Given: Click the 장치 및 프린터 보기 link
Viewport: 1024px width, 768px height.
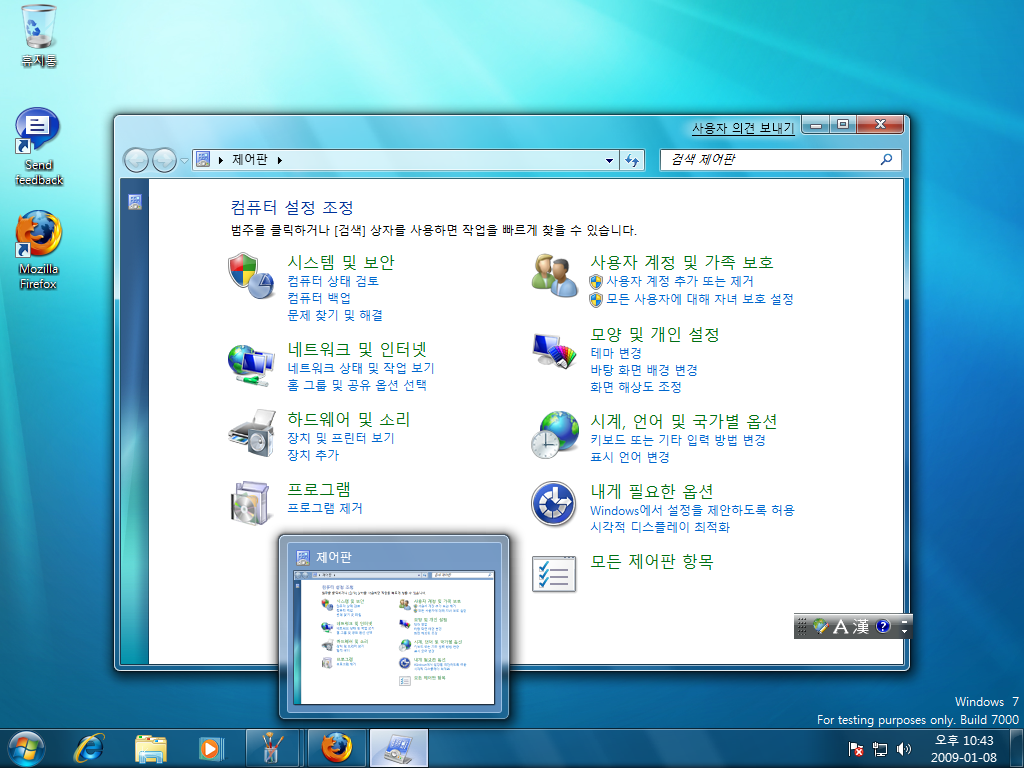Looking at the screenshot, I should pos(341,438).
